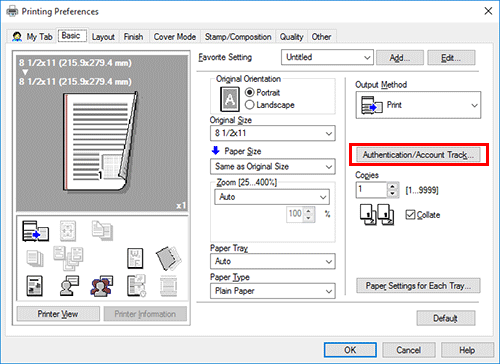The height and width of the screenshot is (364, 500).
Task: Select the Portrait orientation radio button
Action: click(250, 92)
